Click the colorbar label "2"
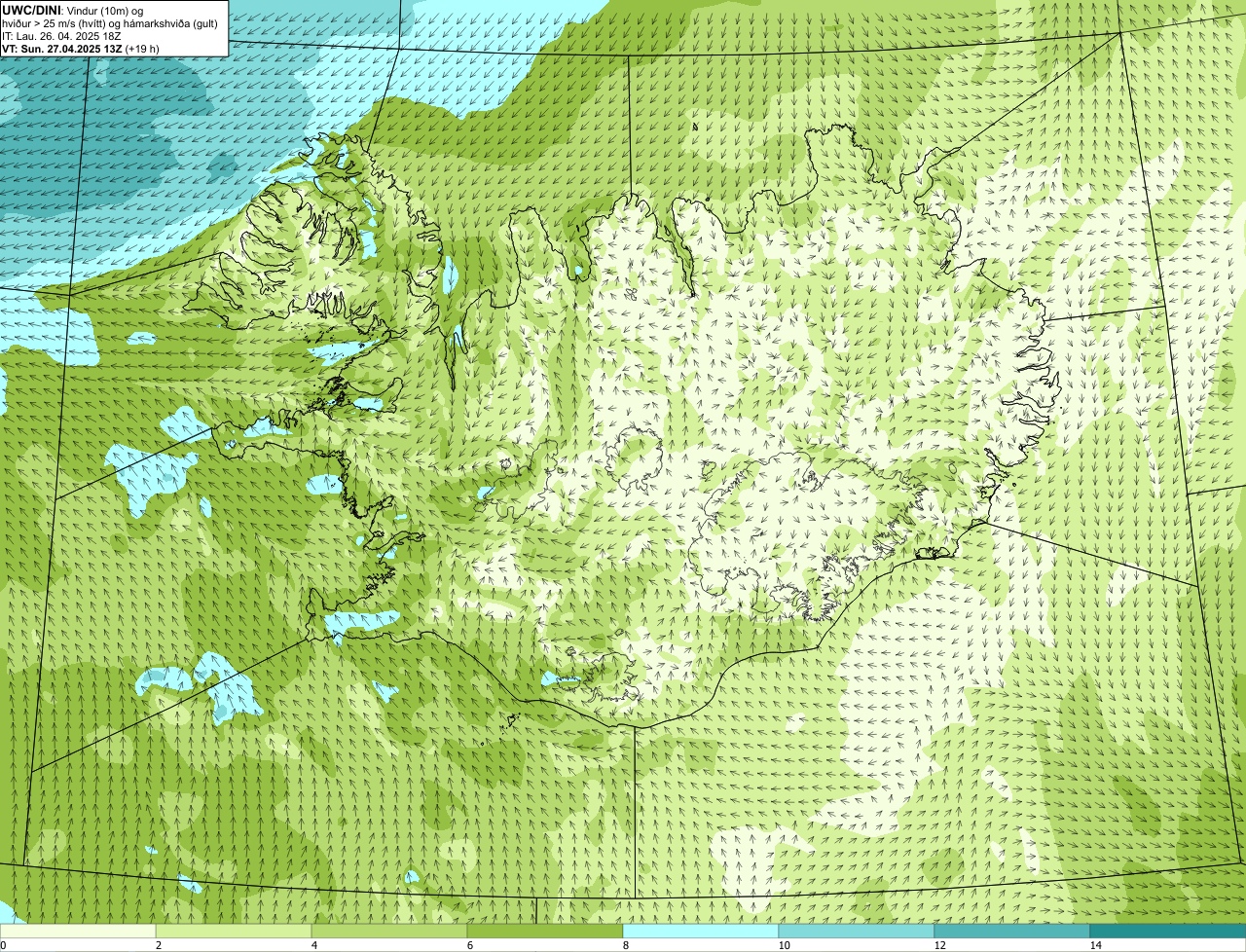Image resolution: width=1246 pixels, height=952 pixels. point(158,945)
